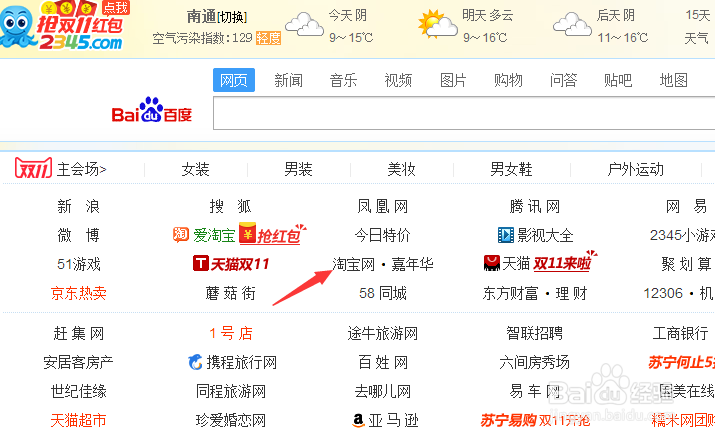Switch to the 贴吧 search tab
The image size is (715, 440).
click(x=618, y=80)
